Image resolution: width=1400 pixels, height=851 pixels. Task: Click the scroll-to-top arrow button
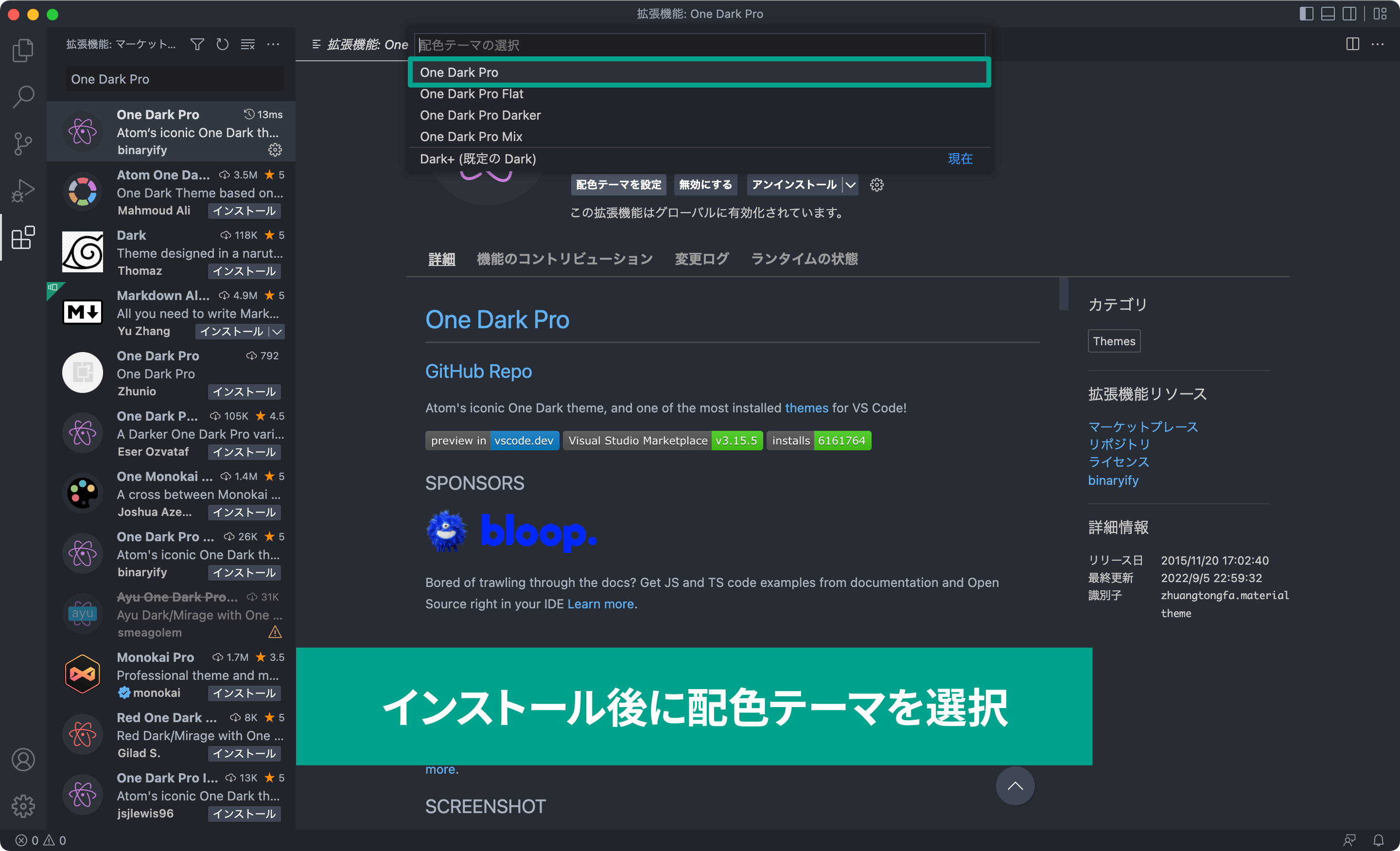[x=1015, y=786]
